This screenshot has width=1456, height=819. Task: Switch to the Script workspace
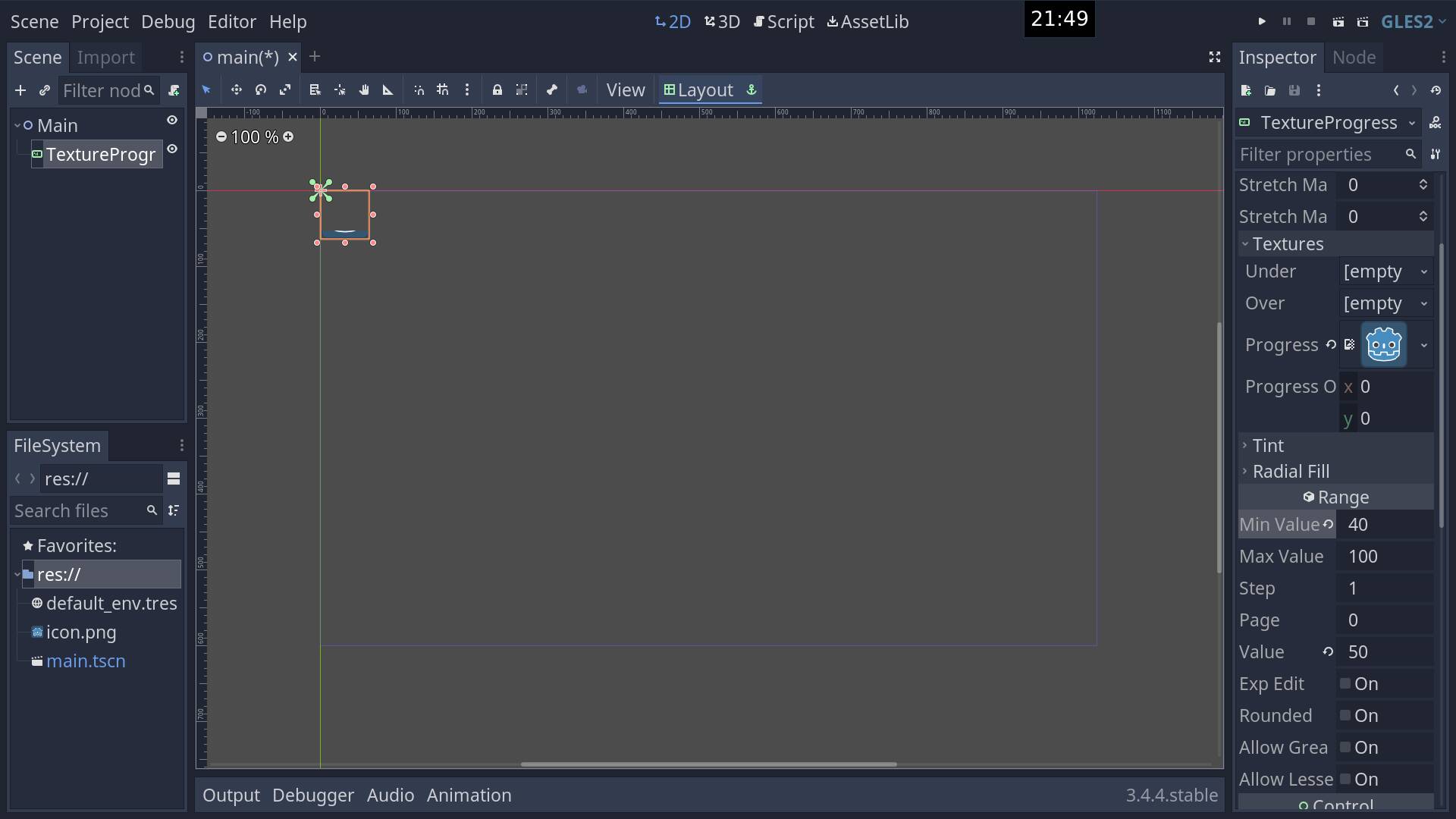[x=784, y=22]
